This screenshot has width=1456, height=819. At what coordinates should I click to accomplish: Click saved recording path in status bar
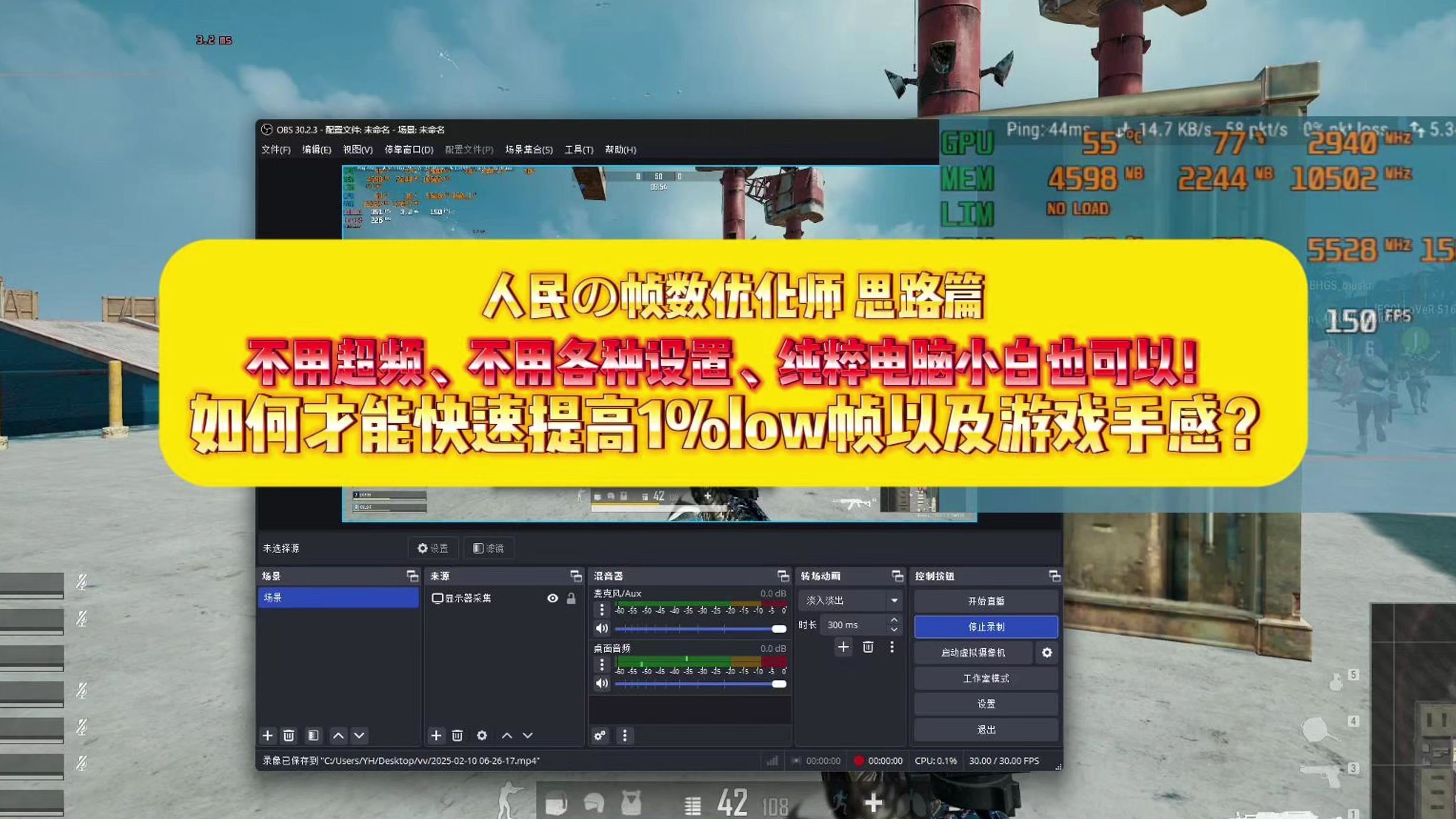[x=401, y=761]
